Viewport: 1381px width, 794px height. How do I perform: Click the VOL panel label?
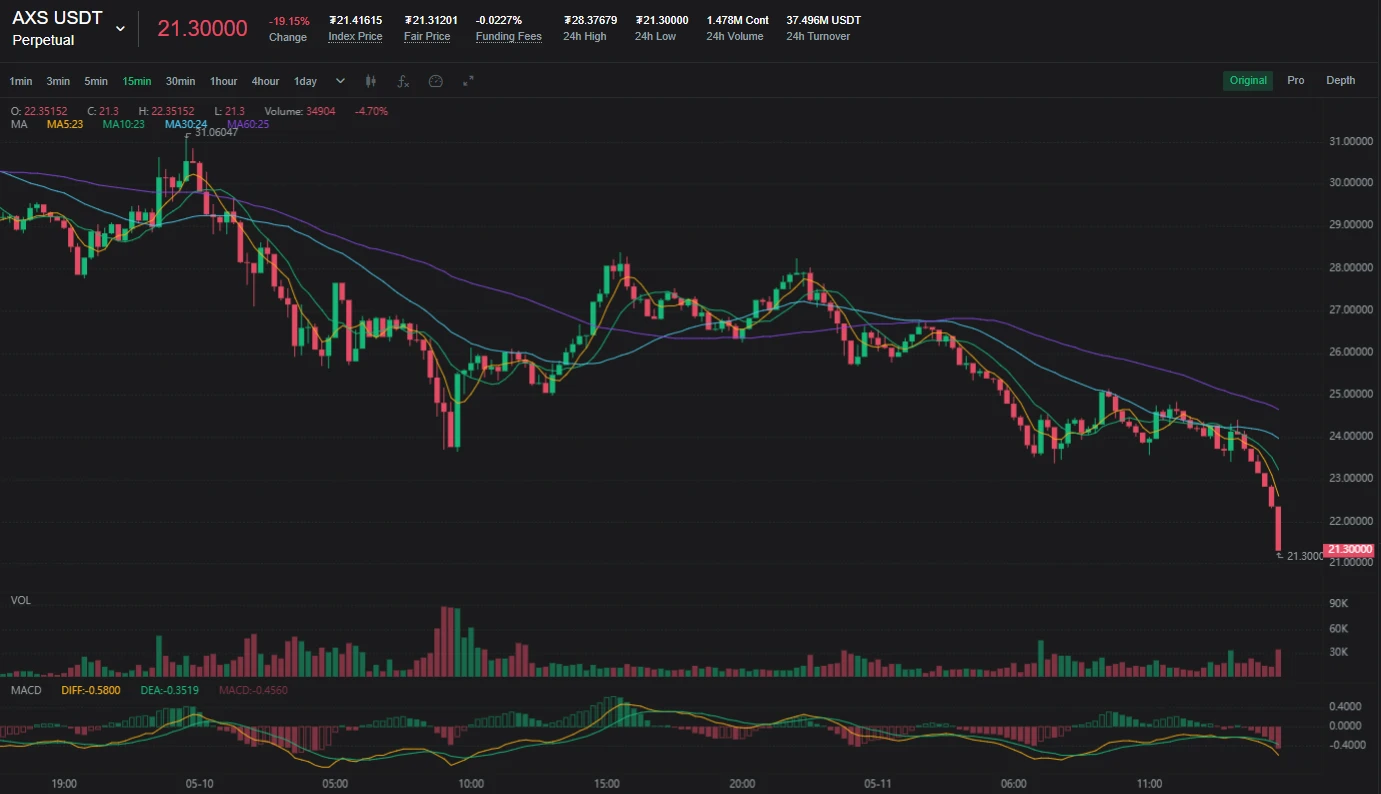tap(20, 600)
